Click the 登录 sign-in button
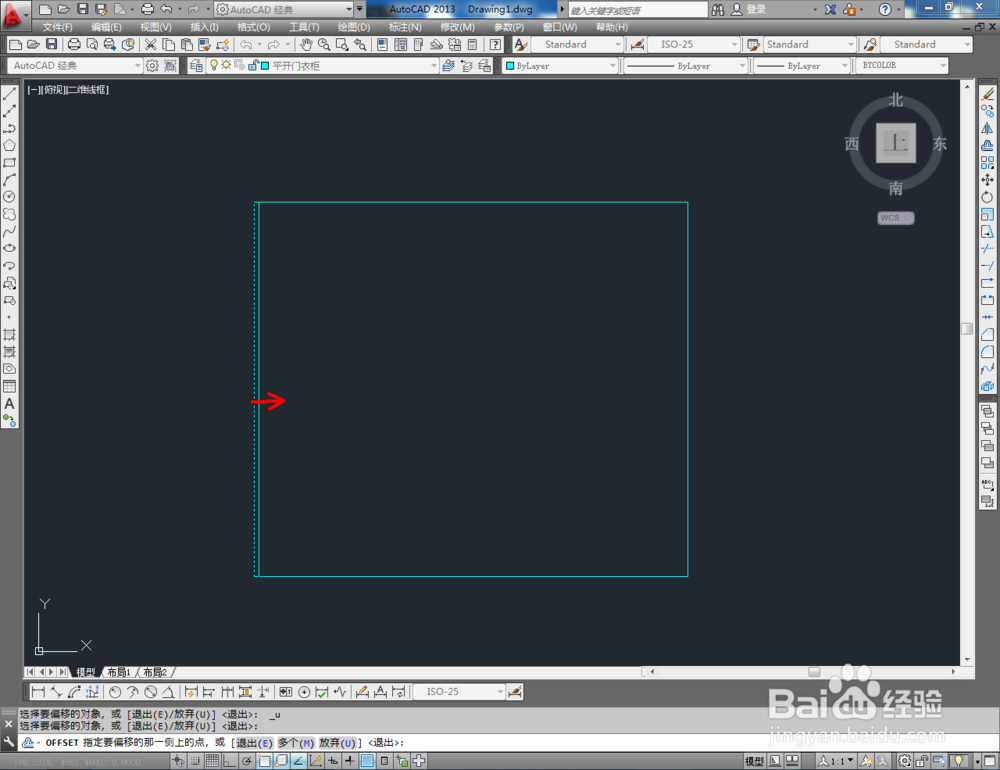This screenshot has height=770, width=1000. [x=749, y=10]
